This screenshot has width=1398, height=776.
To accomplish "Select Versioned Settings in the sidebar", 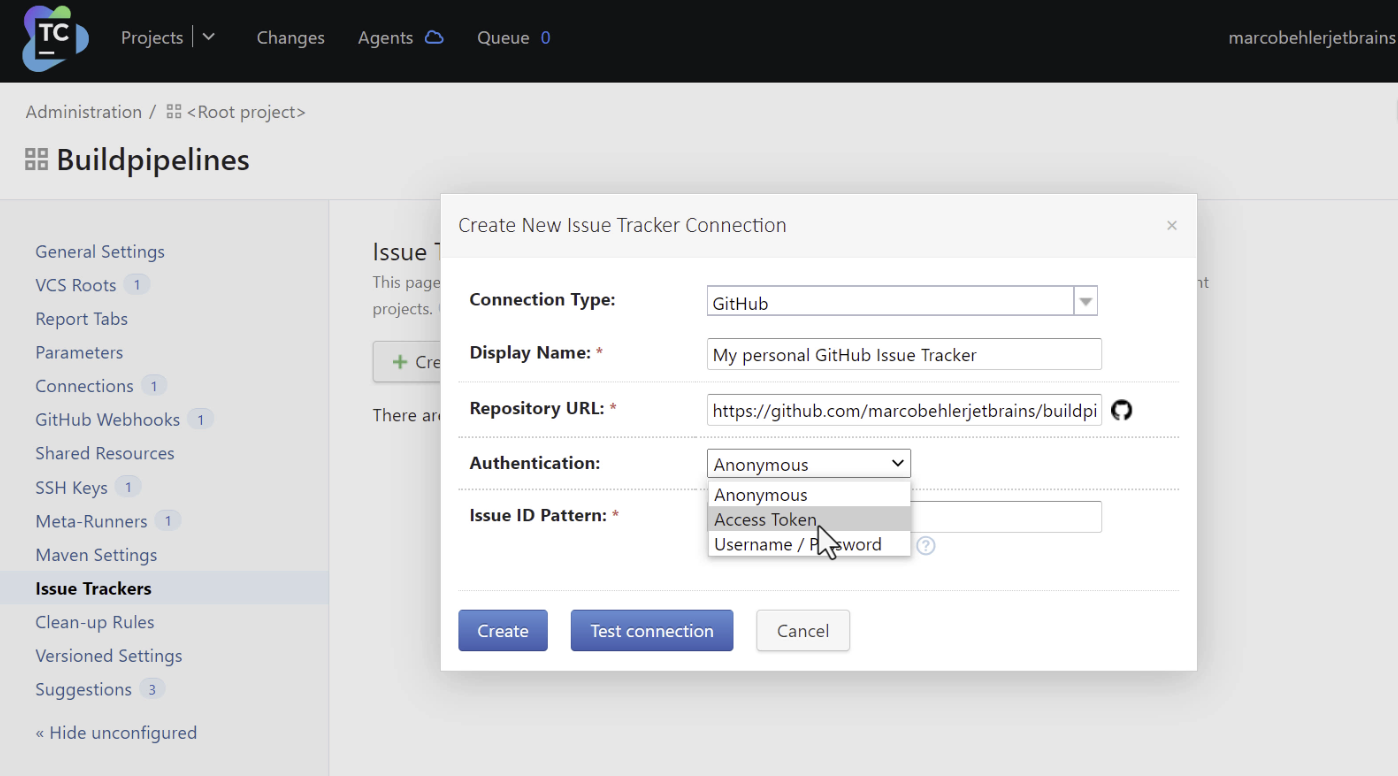I will pos(108,655).
